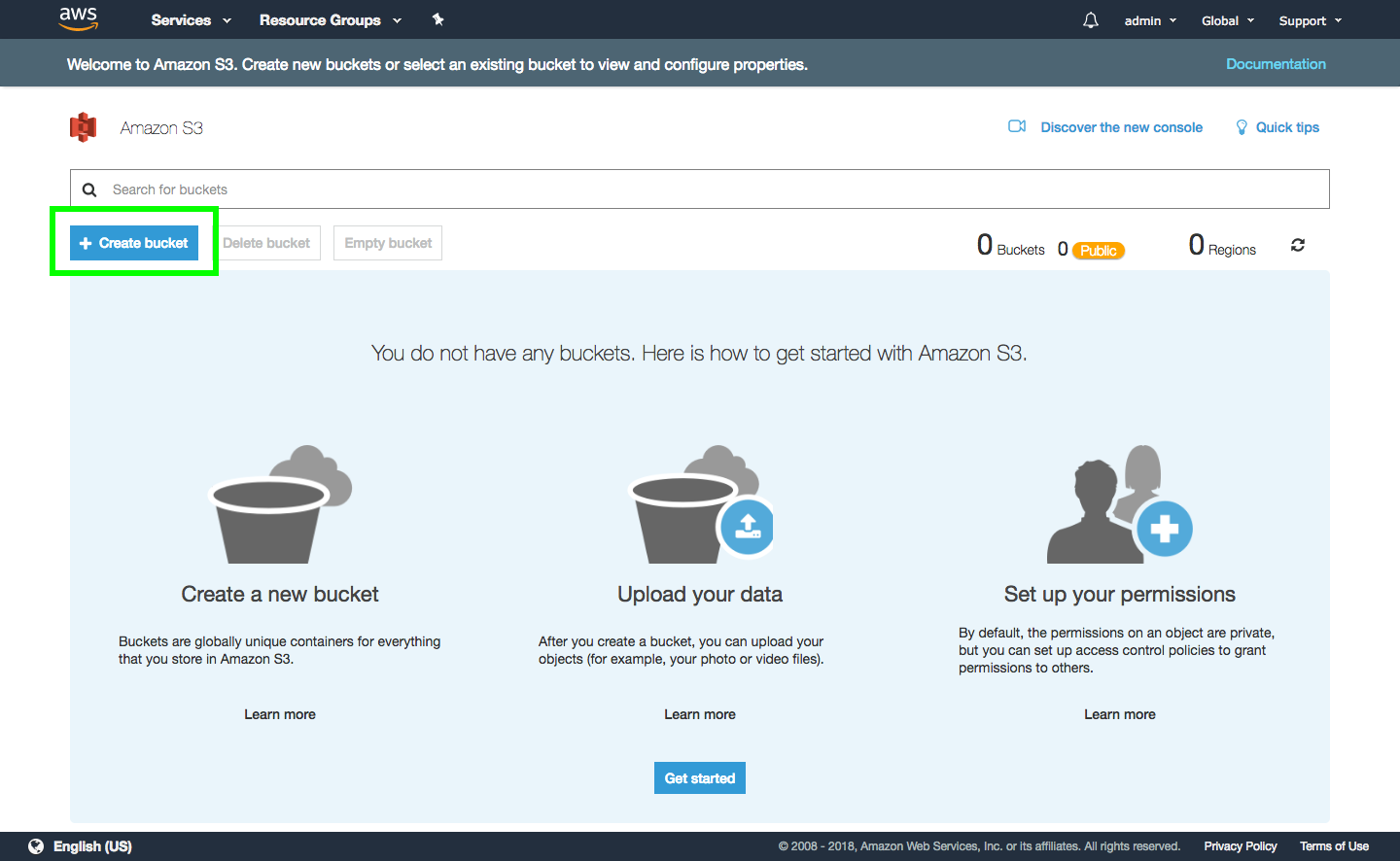This screenshot has height=861, width=1400.
Task: Click Learn more under Set up your permissions
Action: pos(1120,714)
